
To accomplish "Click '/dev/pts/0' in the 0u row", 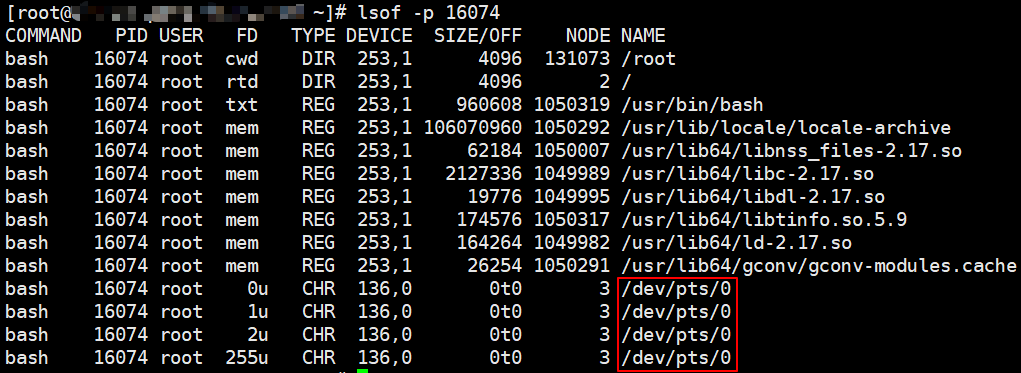I will tap(676, 289).
